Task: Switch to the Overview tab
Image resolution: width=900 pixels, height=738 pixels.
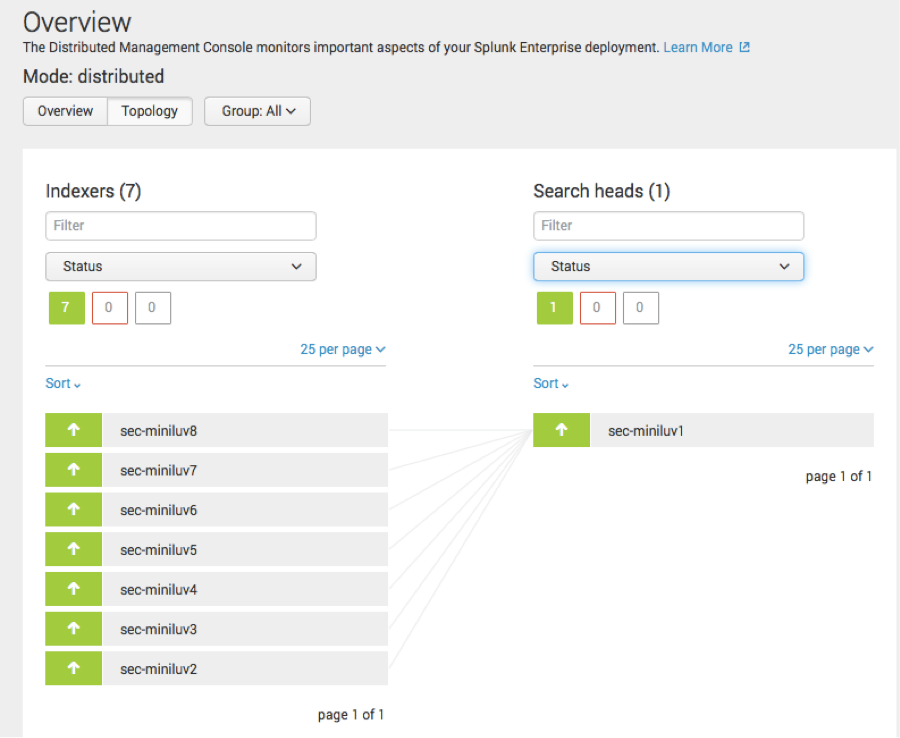Action: point(65,111)
